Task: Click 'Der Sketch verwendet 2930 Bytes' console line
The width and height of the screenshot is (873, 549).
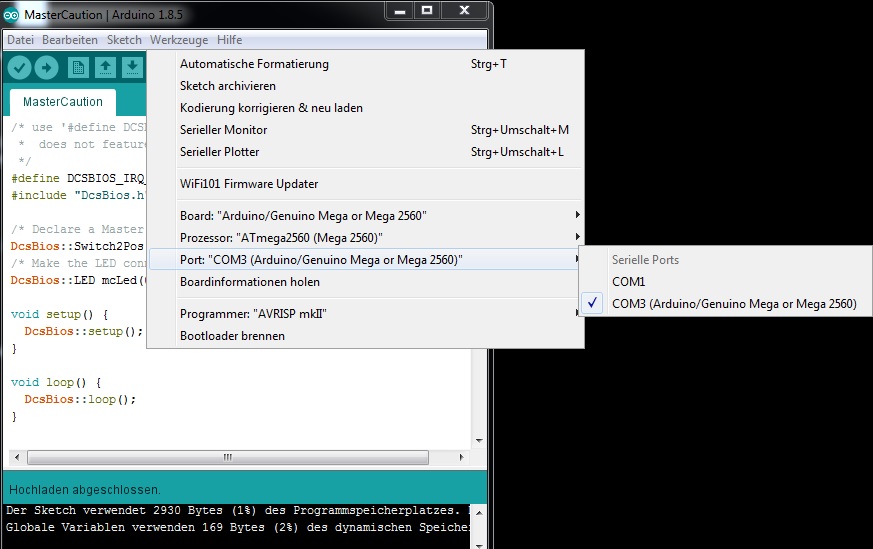Action: point(238,510)
